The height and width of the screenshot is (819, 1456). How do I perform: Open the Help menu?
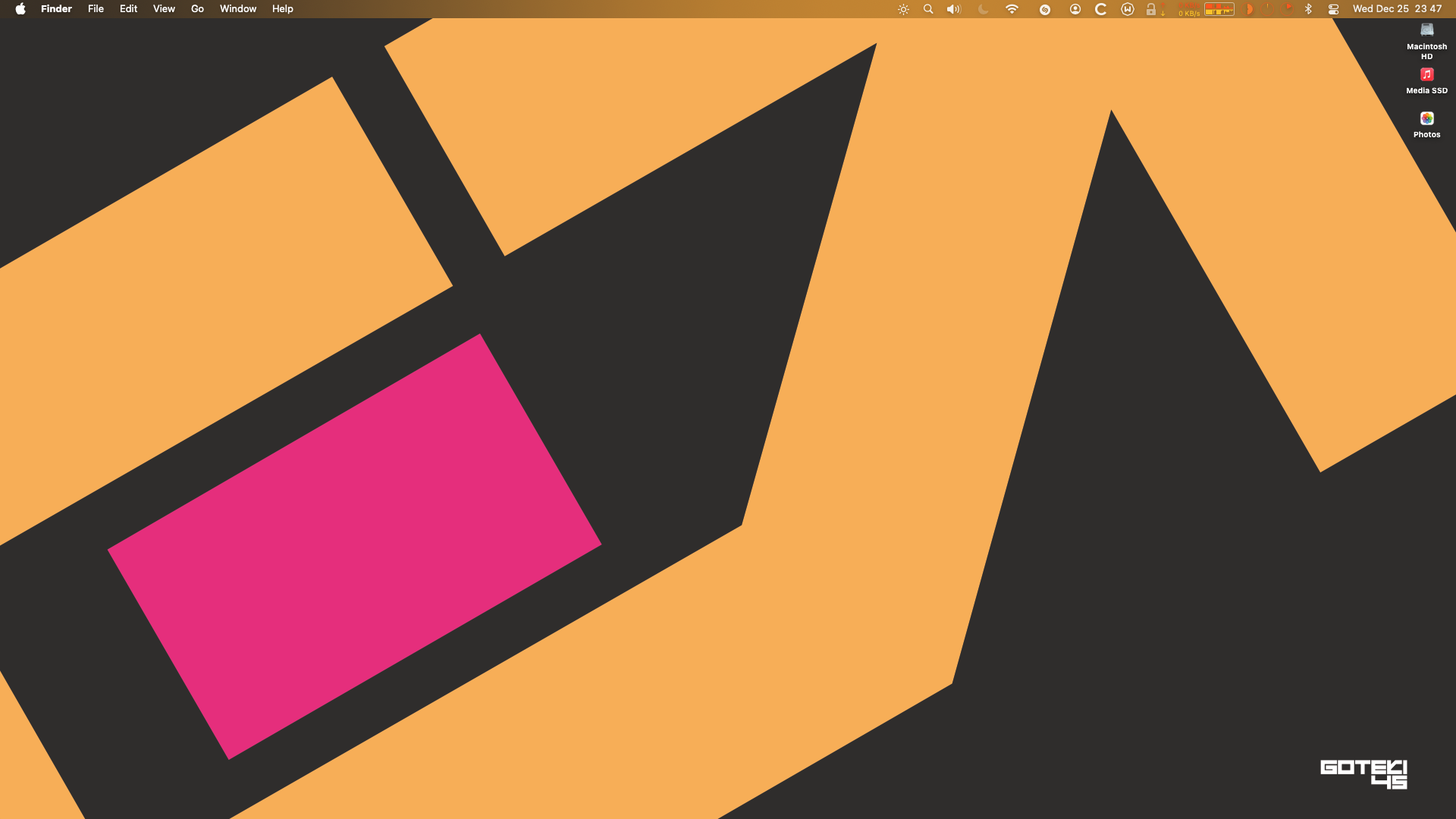282,9
